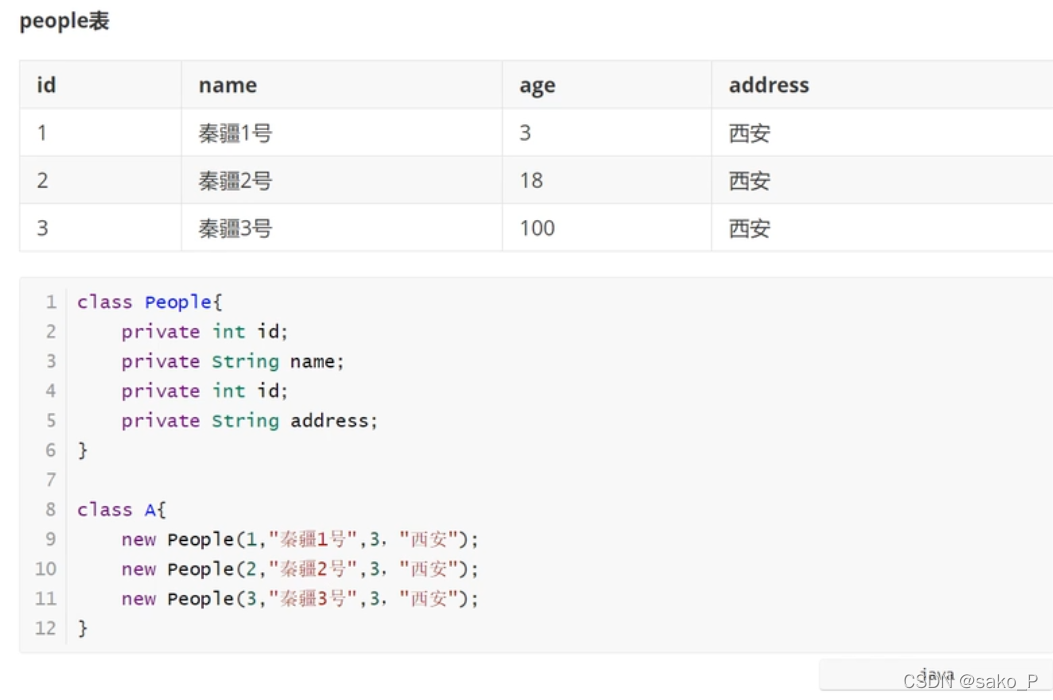Viewport: 1053px width, 700px height.
Task: Click the 'people表' heading
Action: coord(64,21)
